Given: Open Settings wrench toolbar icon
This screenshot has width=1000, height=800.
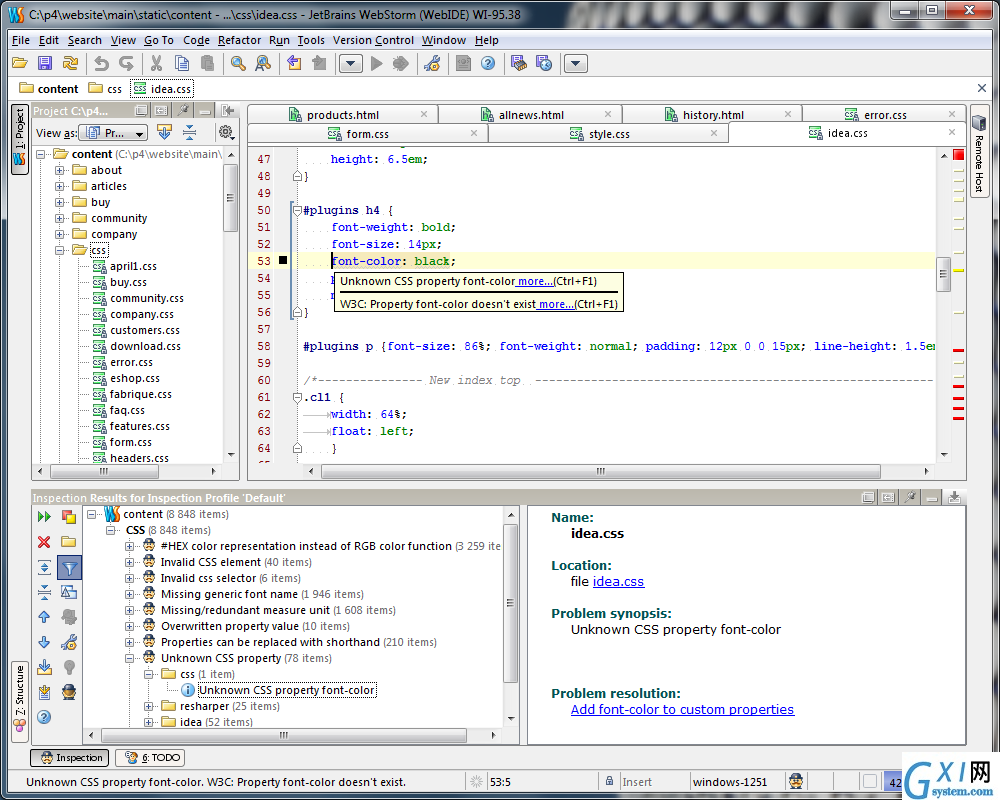Looking at the screenshot, I should 432,63.
